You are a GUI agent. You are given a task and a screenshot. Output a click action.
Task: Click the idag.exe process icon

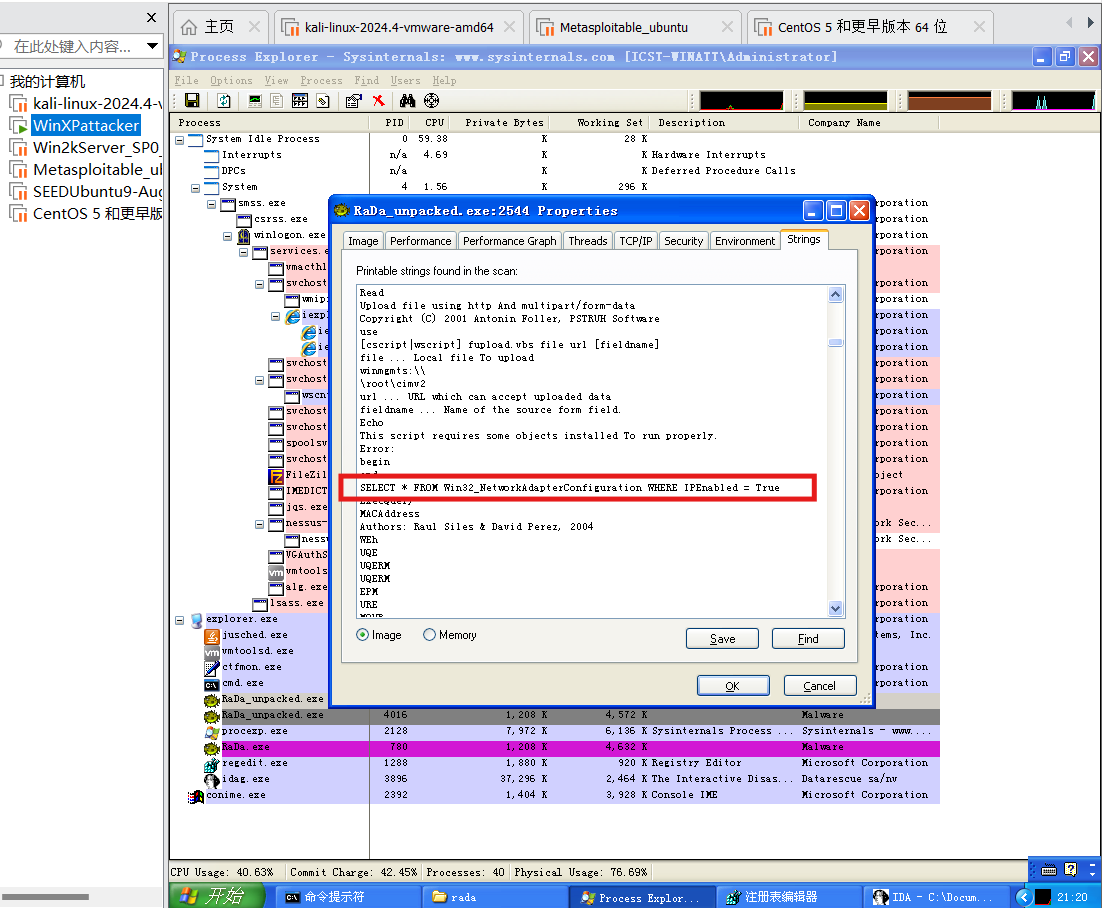pos(212,780)
